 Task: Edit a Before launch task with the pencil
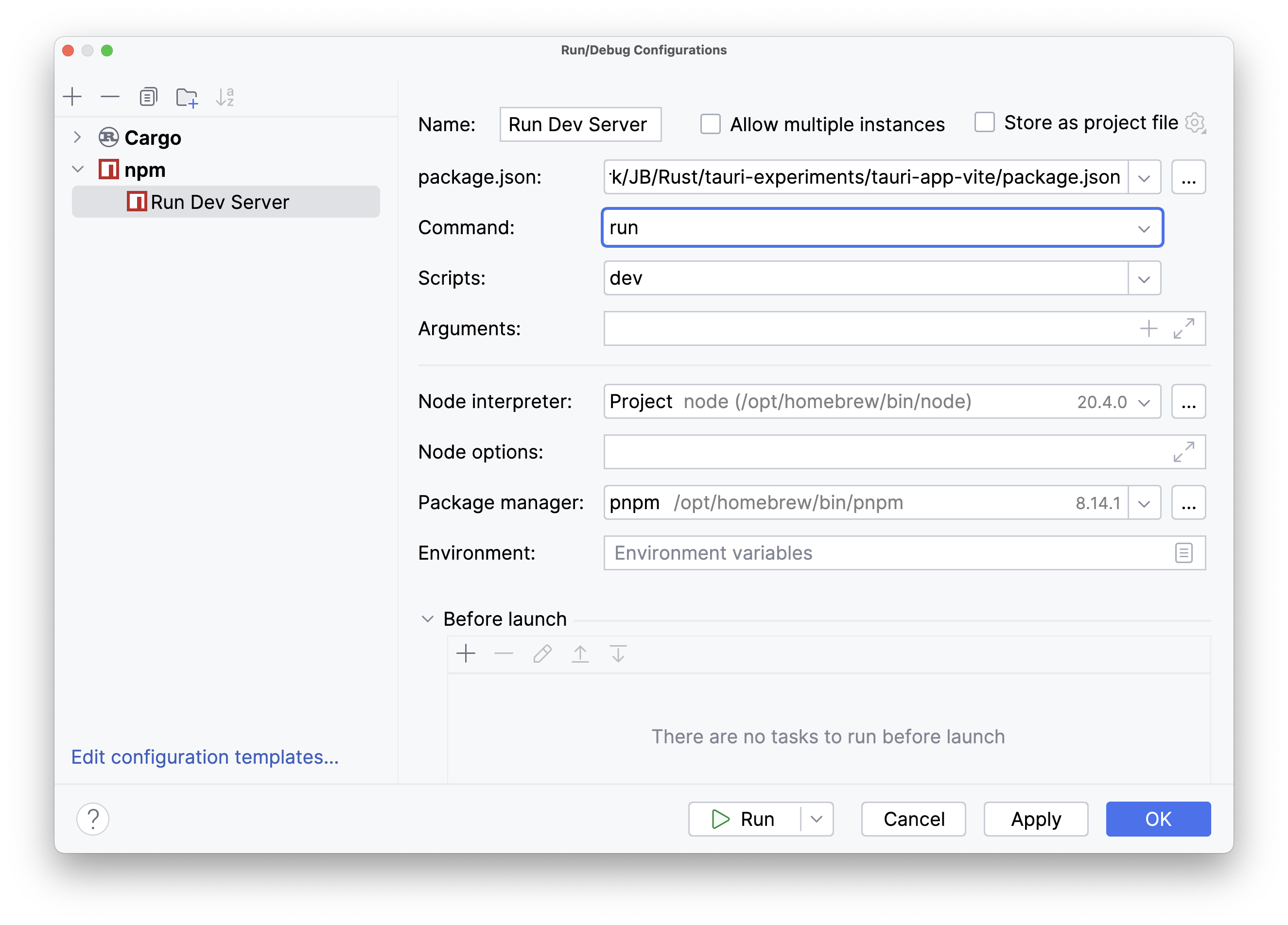pyautogui.click(x=542, y=654)
